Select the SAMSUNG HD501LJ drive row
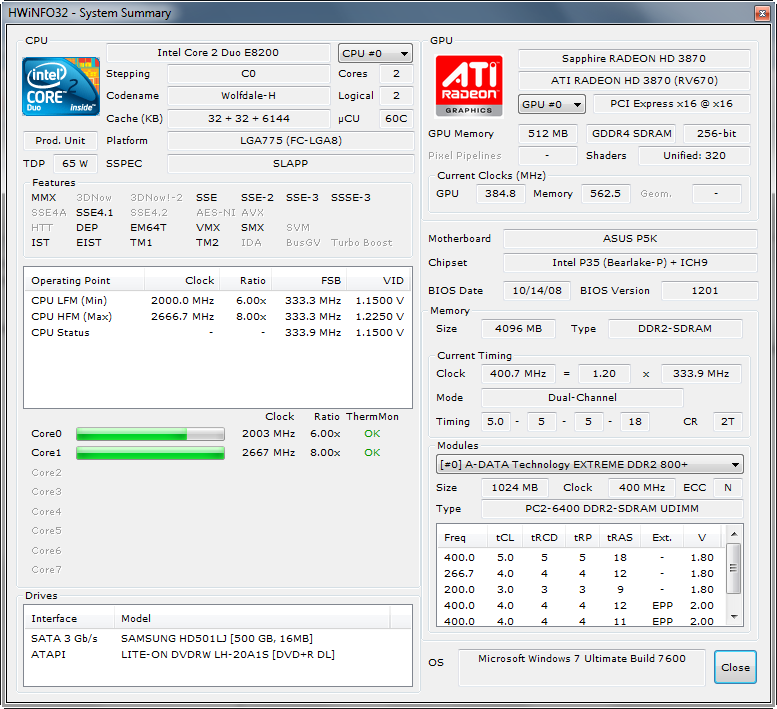The width and height of the screenshot is (777, 709). pos(218,638)
